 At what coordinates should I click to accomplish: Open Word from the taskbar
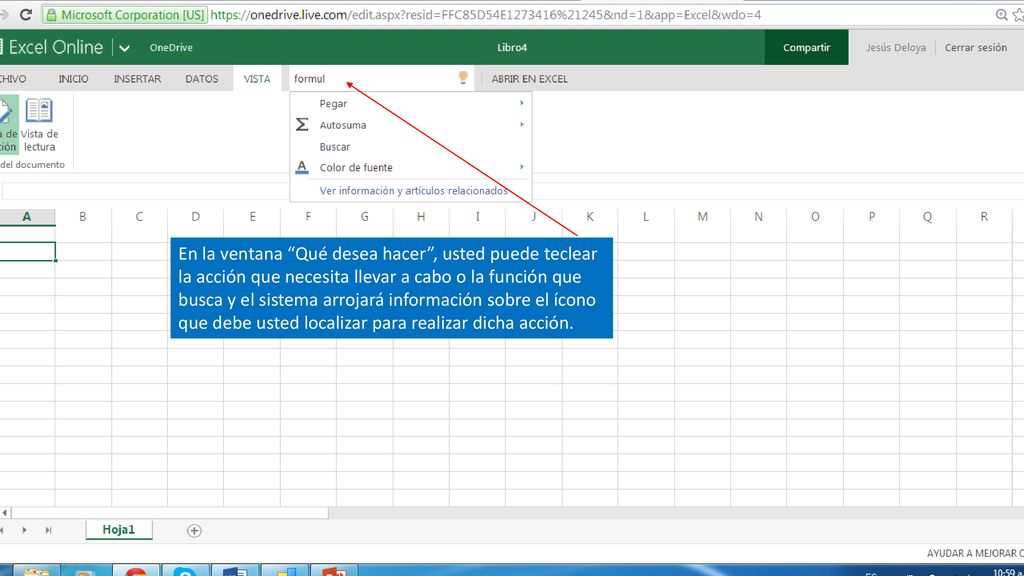(x=235, y=570)
